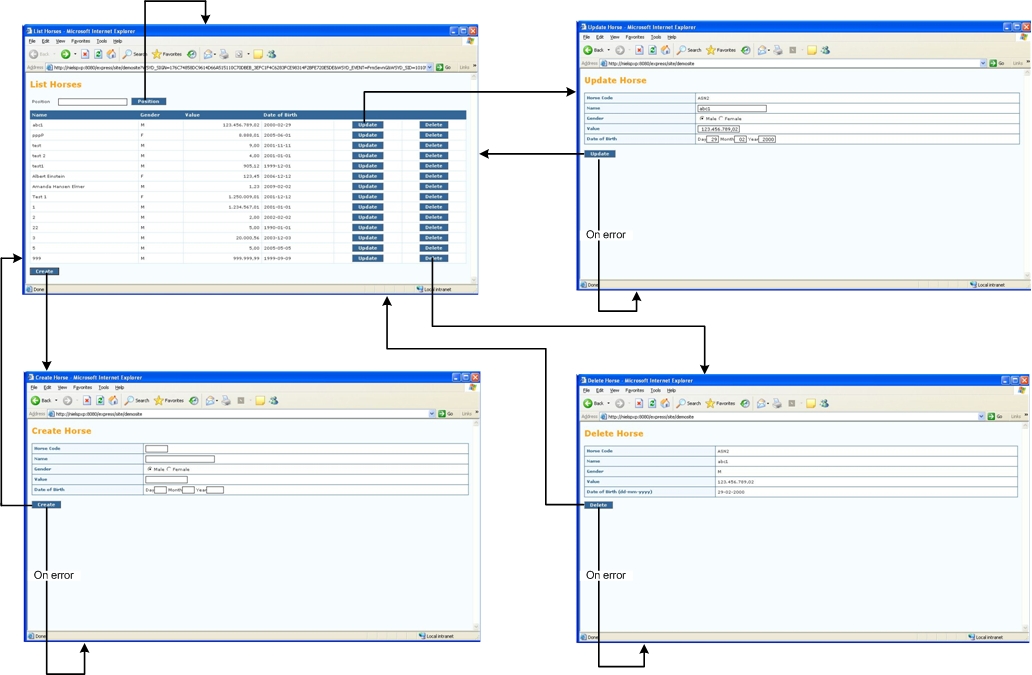
Task: Click the Stop icon in Update Horse window
Action: pos(639,50)
